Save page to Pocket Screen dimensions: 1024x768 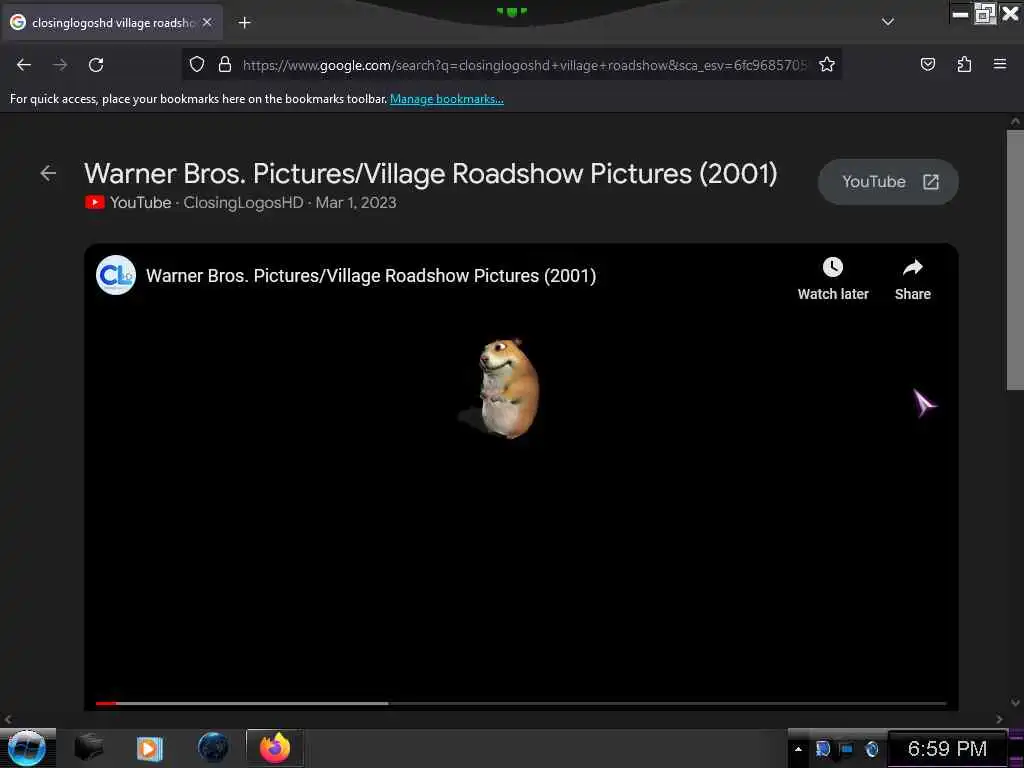tap(927, 64)
